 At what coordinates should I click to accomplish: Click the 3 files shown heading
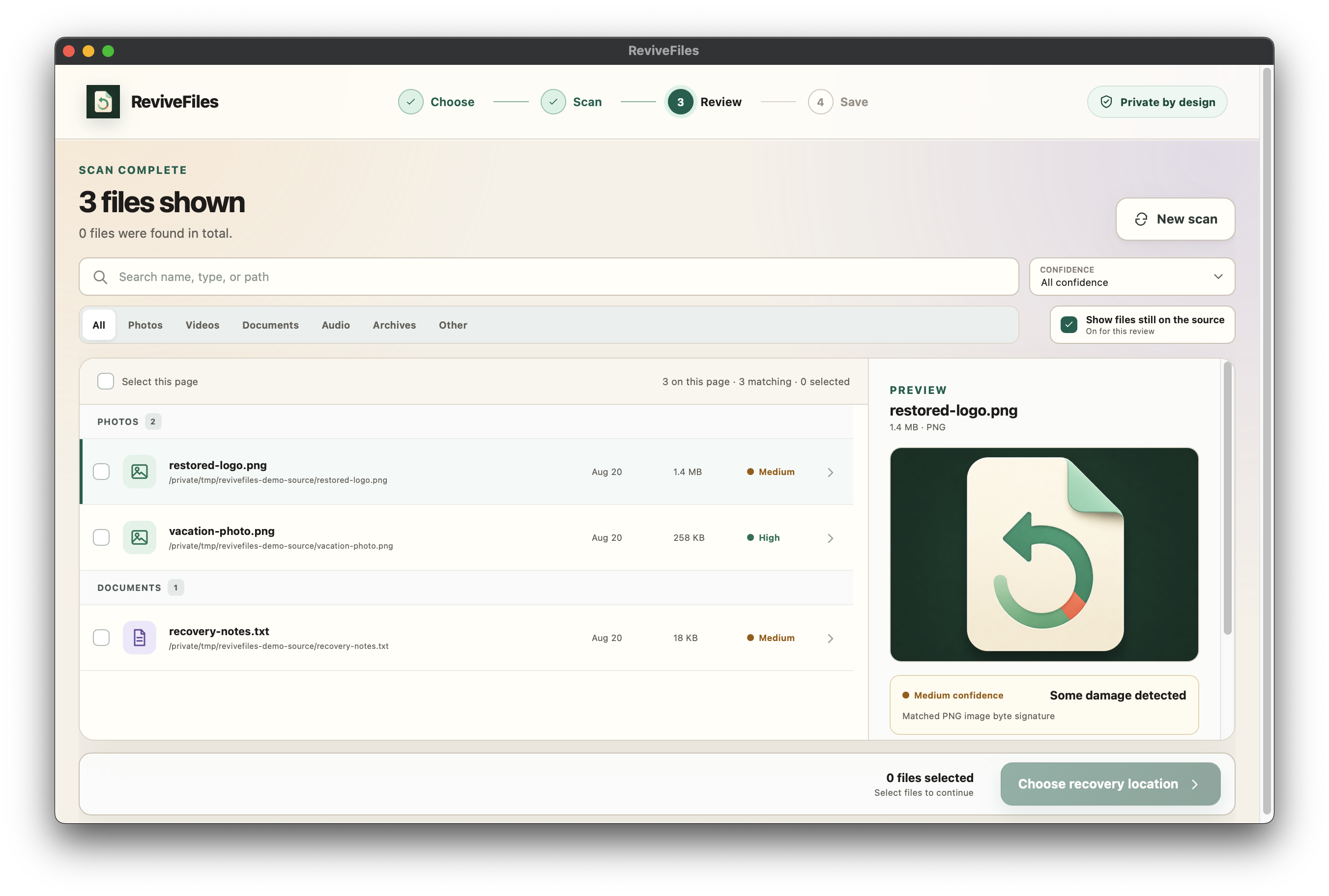click(162, 202)
